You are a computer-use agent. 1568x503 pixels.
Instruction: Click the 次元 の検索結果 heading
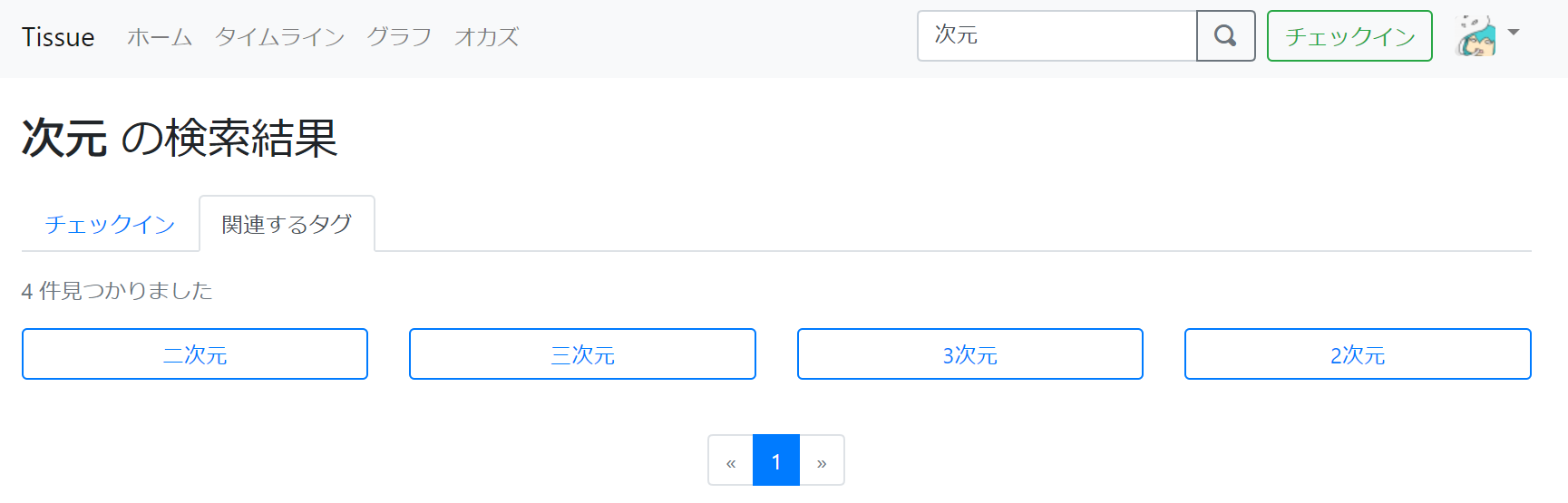[x=180, y=138]
